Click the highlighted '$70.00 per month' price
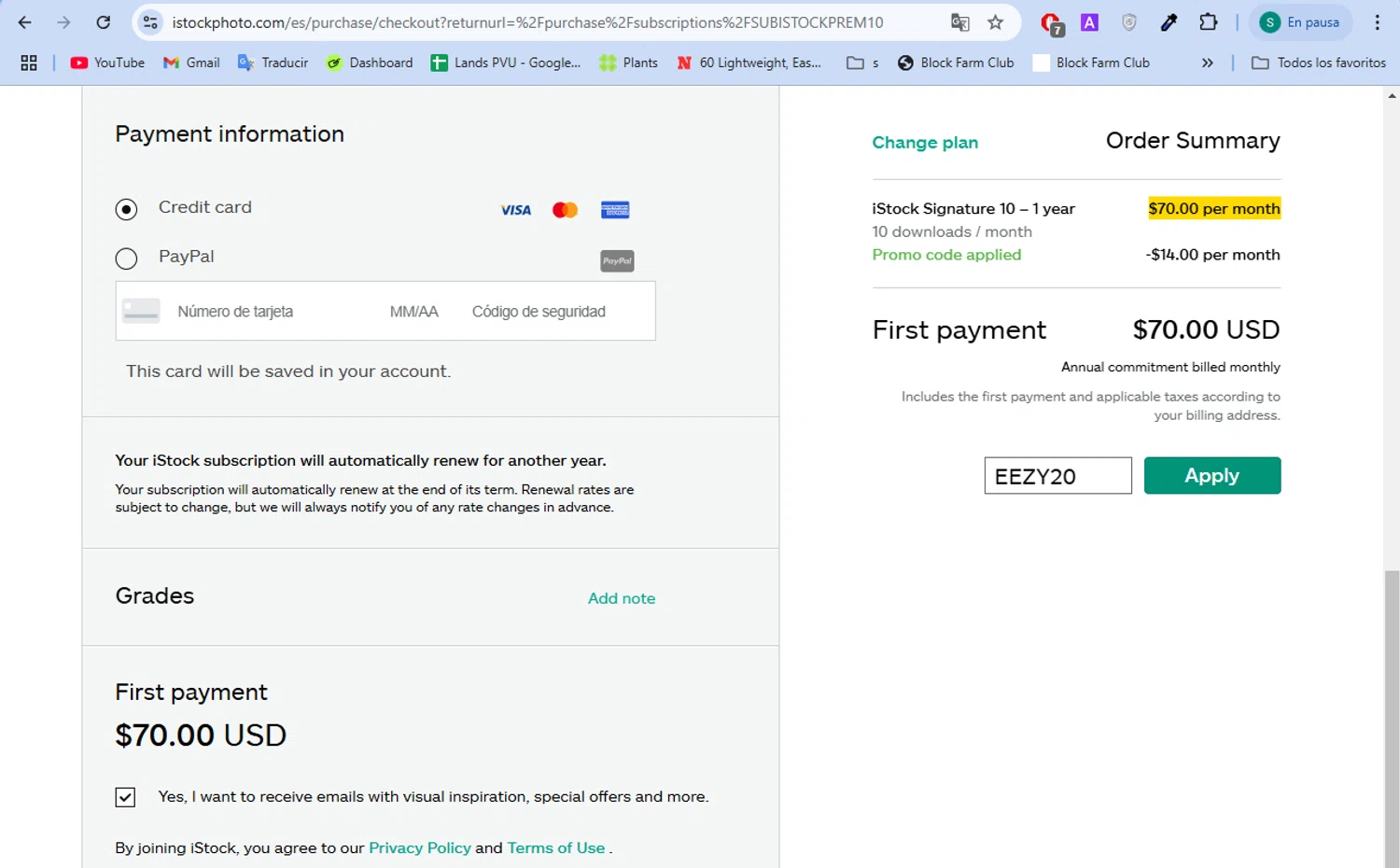 pos(1214,208)
